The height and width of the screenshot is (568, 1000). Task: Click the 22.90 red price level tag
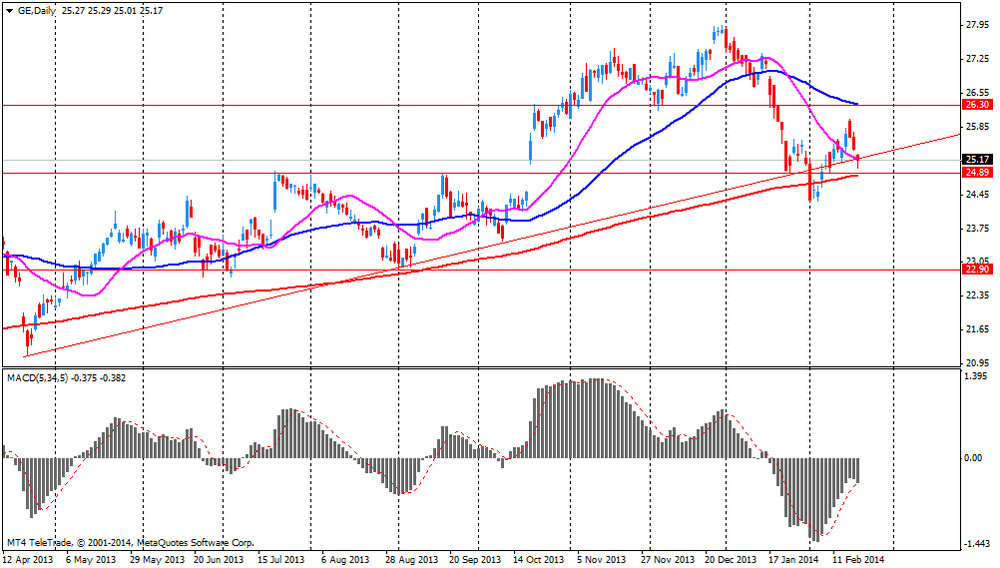pyautogui.click(x=978, y=270)
